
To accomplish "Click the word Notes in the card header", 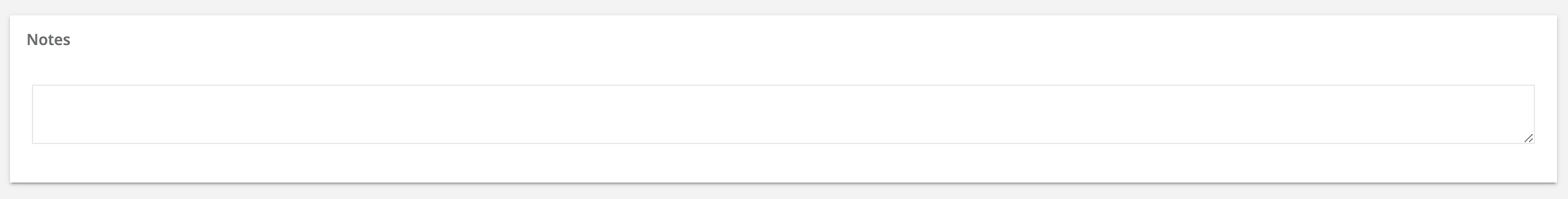I will pyautogui.click(x=48, y=40).
